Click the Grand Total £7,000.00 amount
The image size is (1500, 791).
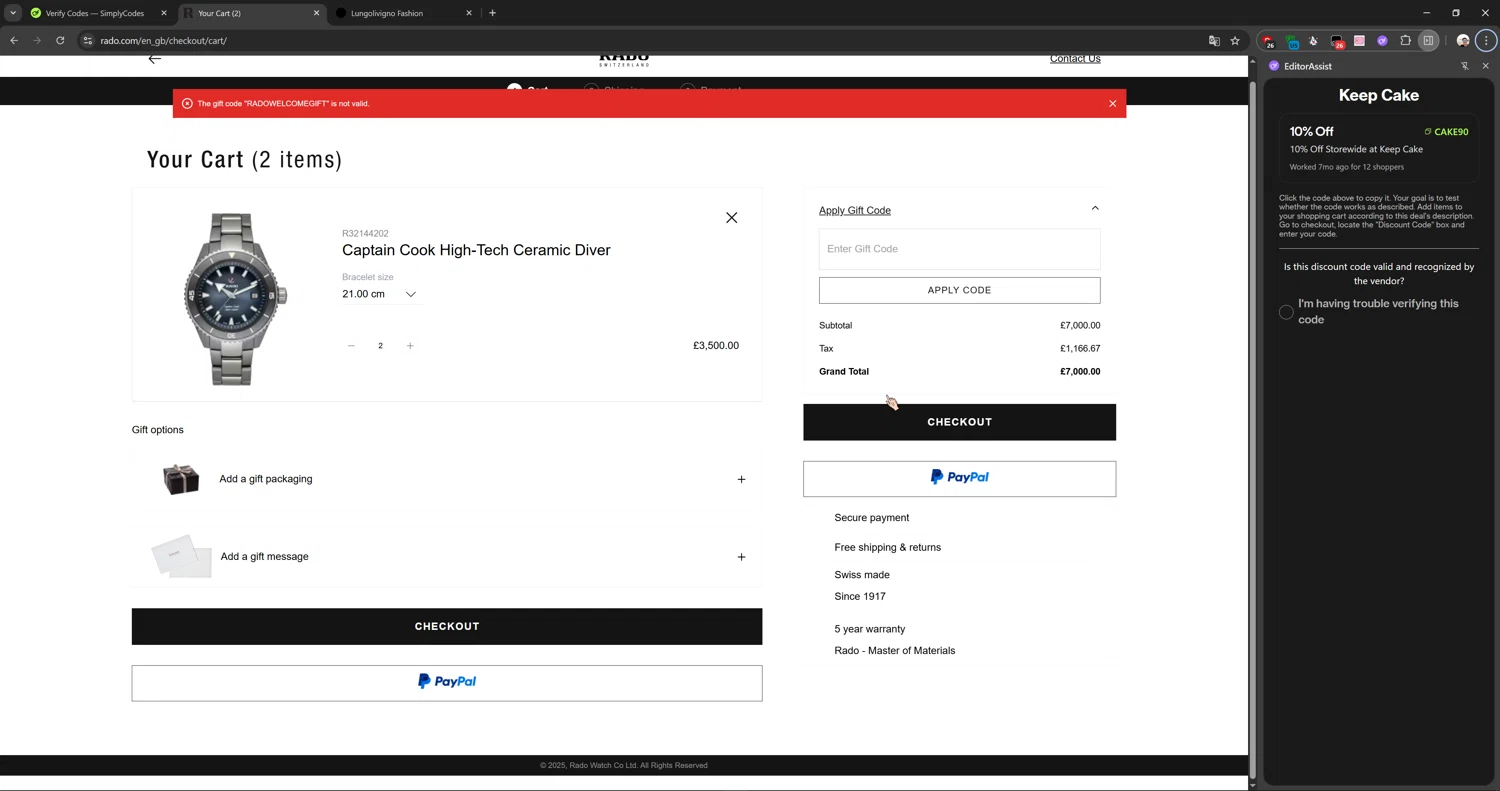tap(1080, 372)
